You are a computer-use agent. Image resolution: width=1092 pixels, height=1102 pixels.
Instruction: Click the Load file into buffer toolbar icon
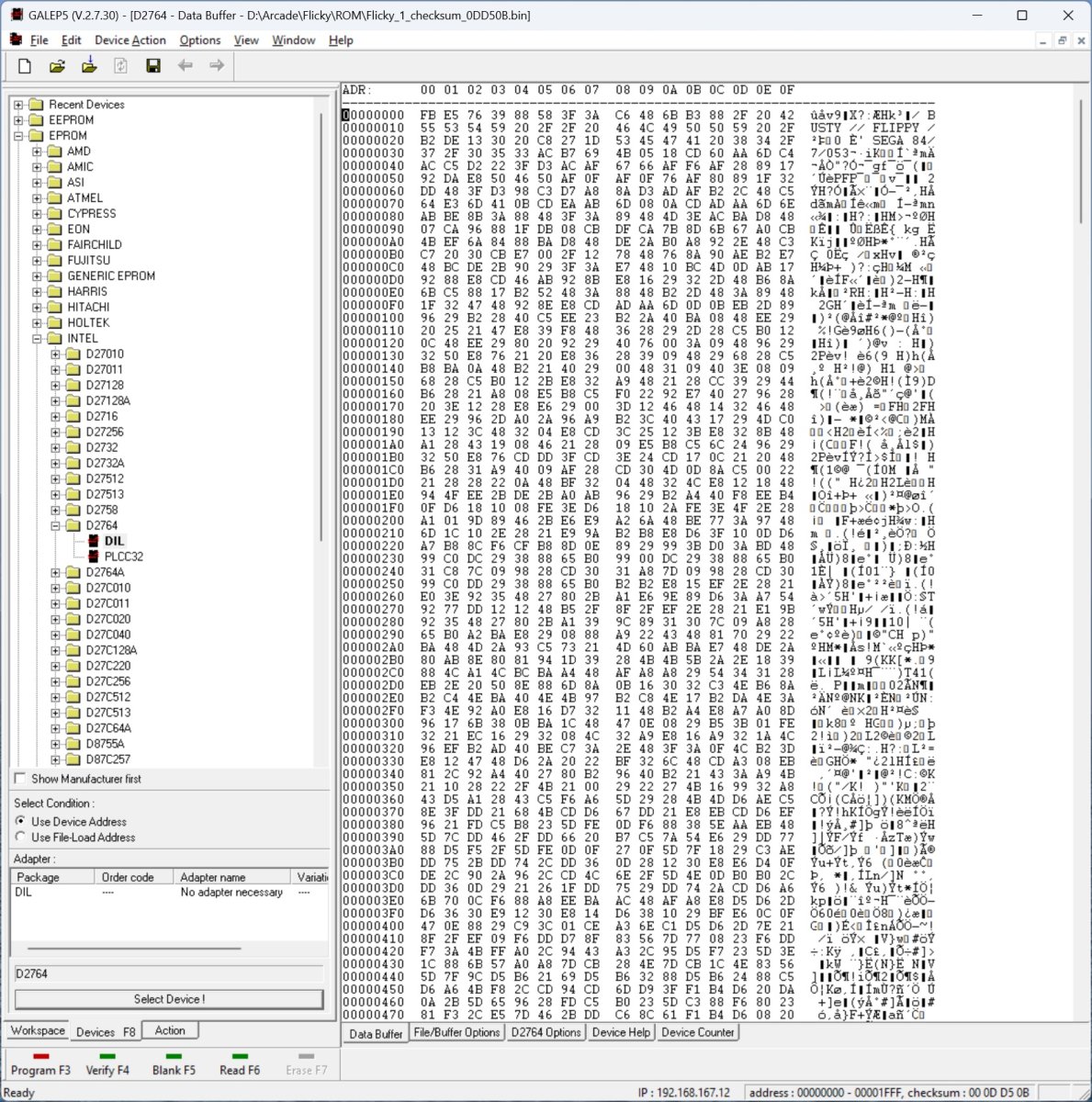(x=89, y=65)
